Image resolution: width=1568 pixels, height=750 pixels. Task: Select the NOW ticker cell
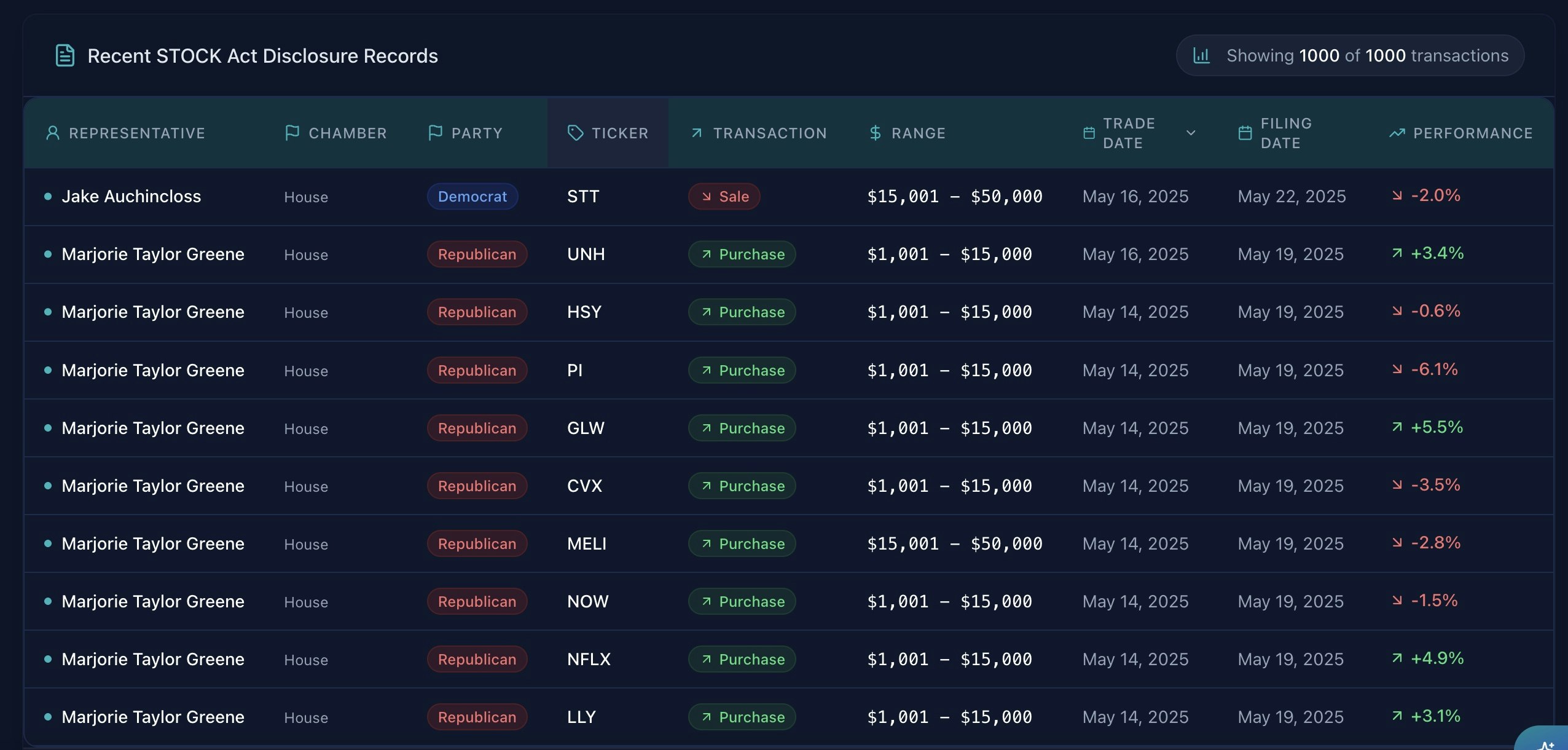(588, 602)
